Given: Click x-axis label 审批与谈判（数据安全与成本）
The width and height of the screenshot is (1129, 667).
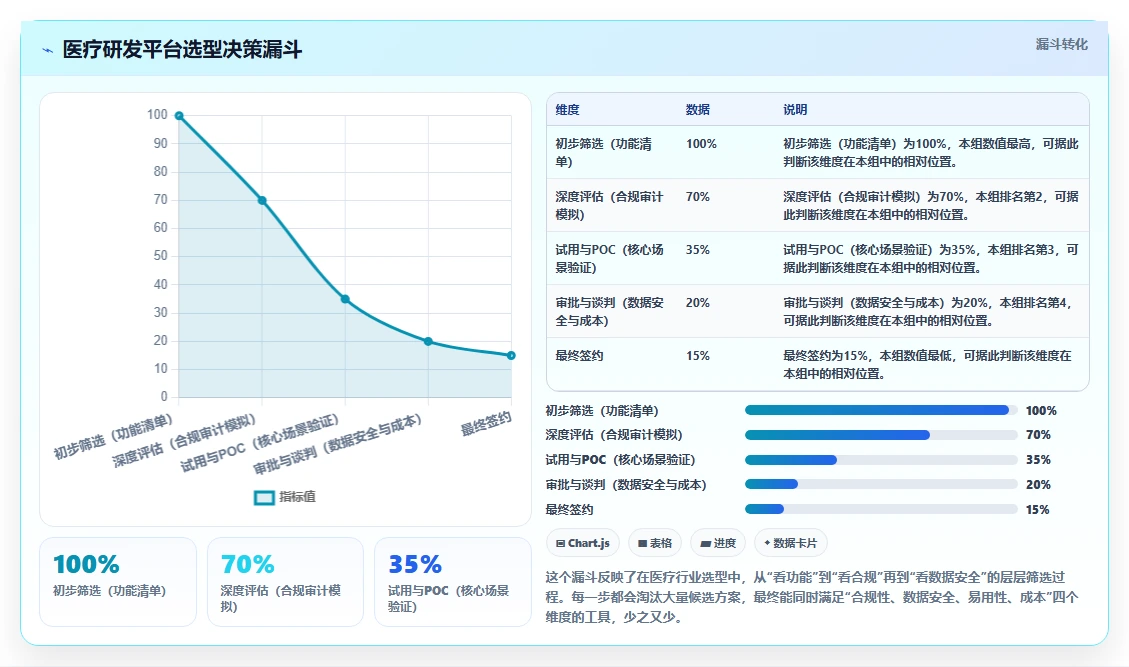Looking at the screenshot, I should 338,444.
